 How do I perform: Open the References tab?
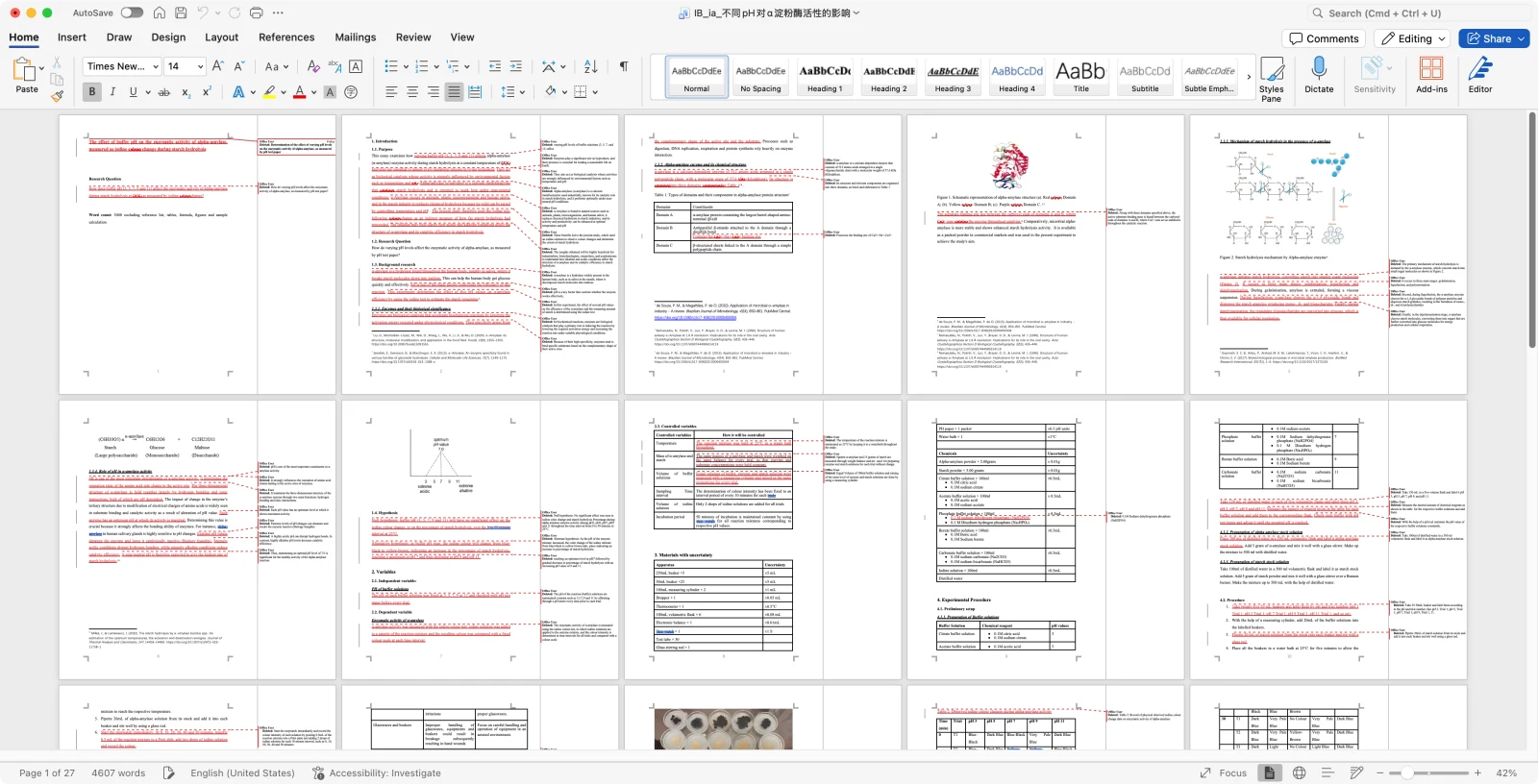[286, 37]
